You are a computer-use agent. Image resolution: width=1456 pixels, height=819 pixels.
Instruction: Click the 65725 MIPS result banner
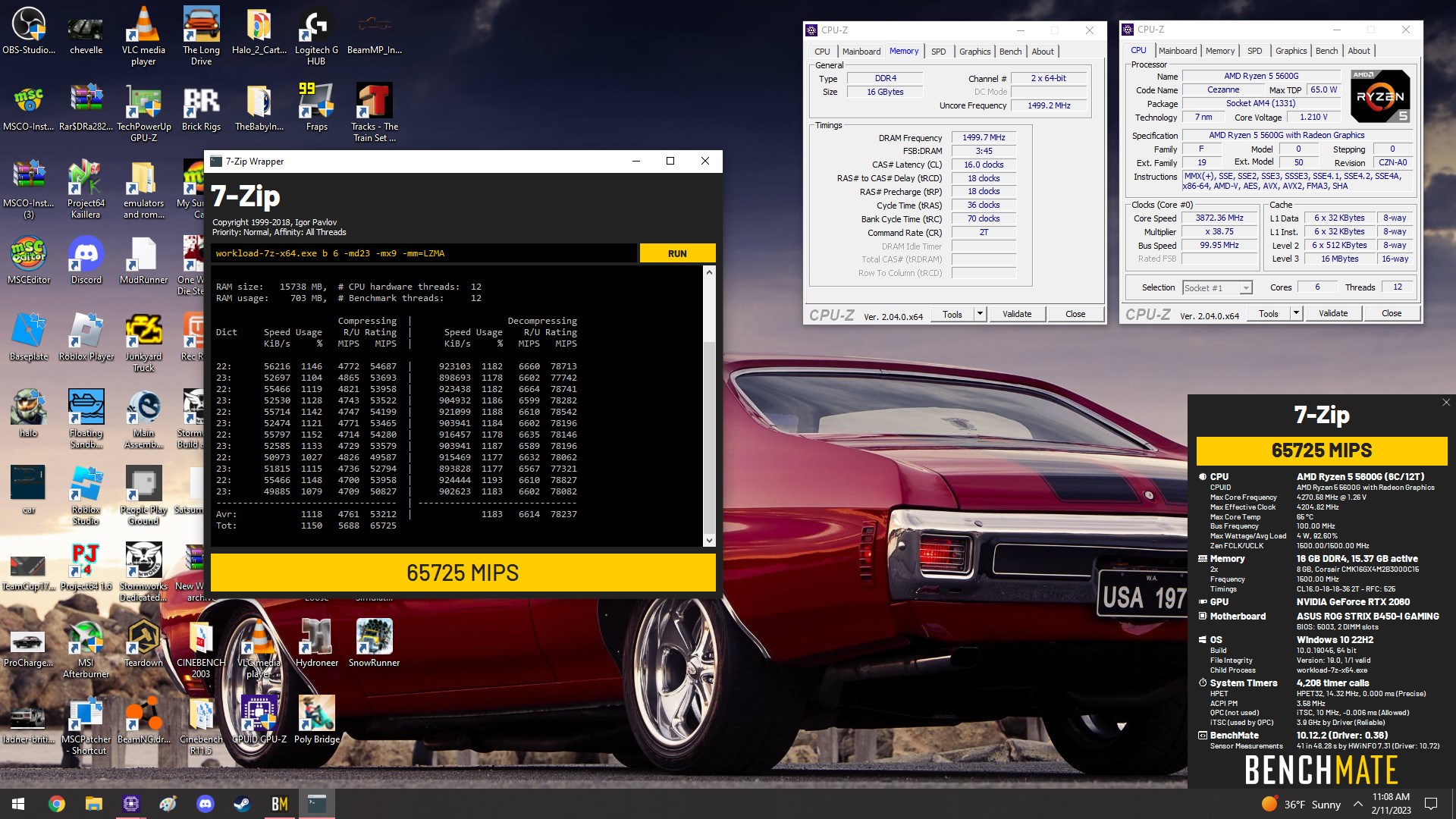tap(463, 573)
